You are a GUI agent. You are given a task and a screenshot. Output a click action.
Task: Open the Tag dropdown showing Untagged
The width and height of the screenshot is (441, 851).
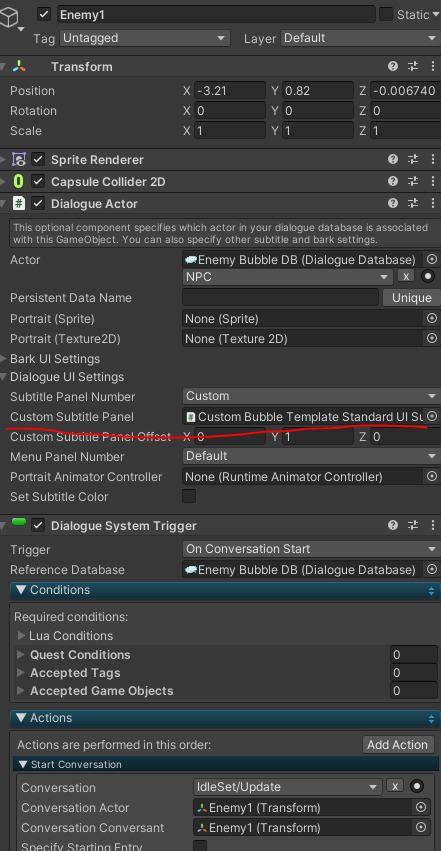(145, 38)
